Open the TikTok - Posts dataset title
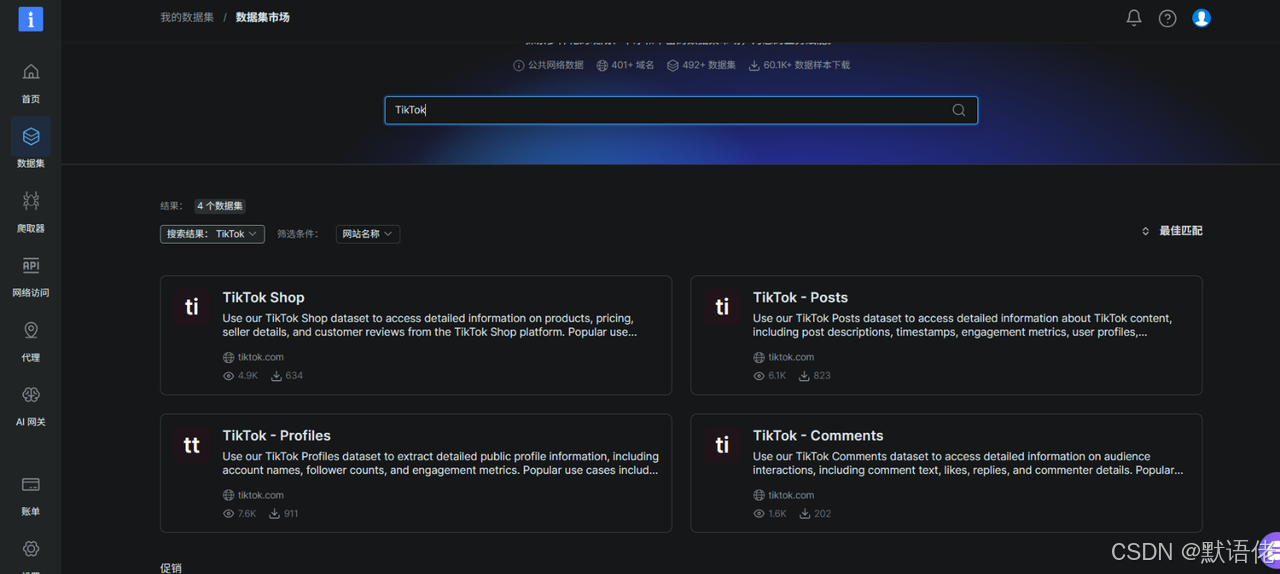This screenshot has height=574, width=1280. click(800, 297)
